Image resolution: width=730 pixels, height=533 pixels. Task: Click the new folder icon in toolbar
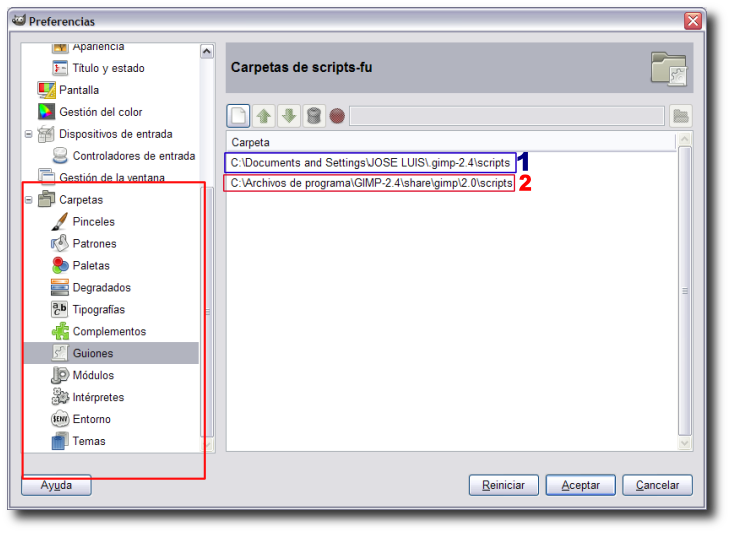tap(238, 116)
